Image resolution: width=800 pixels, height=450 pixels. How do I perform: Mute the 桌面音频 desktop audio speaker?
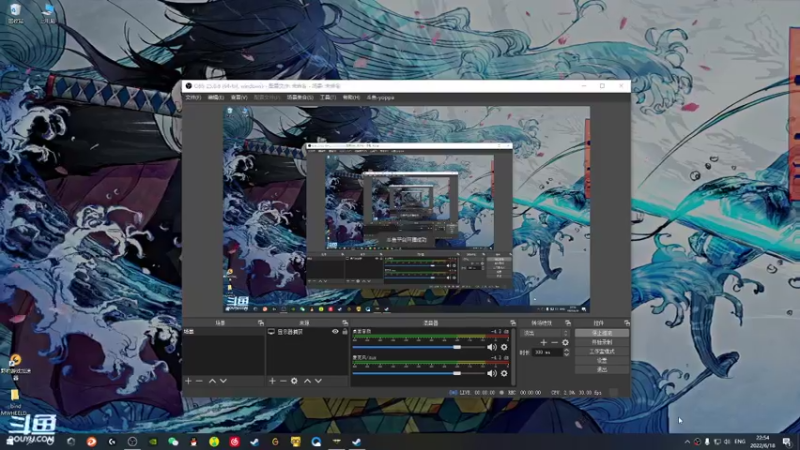click(x=492, y=347)
